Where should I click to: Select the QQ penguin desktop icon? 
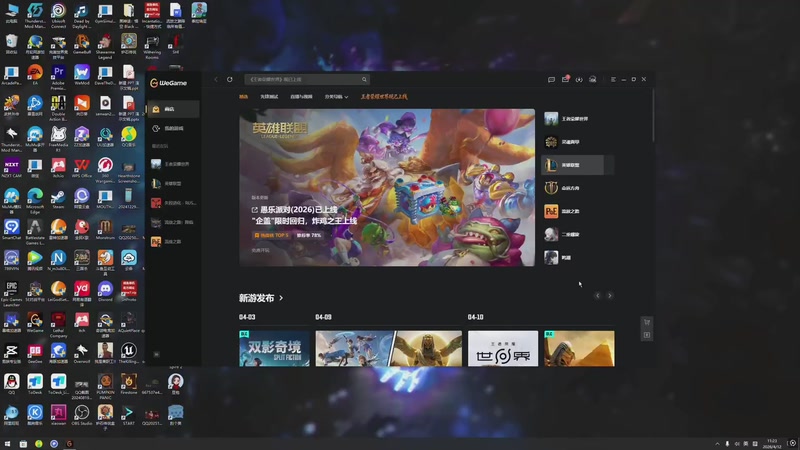click(11, 385)
